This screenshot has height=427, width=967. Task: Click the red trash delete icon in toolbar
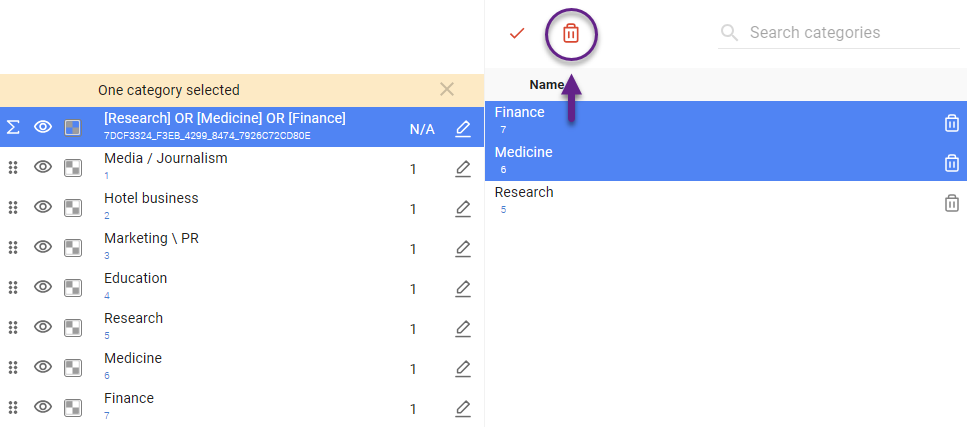point(570,33)
